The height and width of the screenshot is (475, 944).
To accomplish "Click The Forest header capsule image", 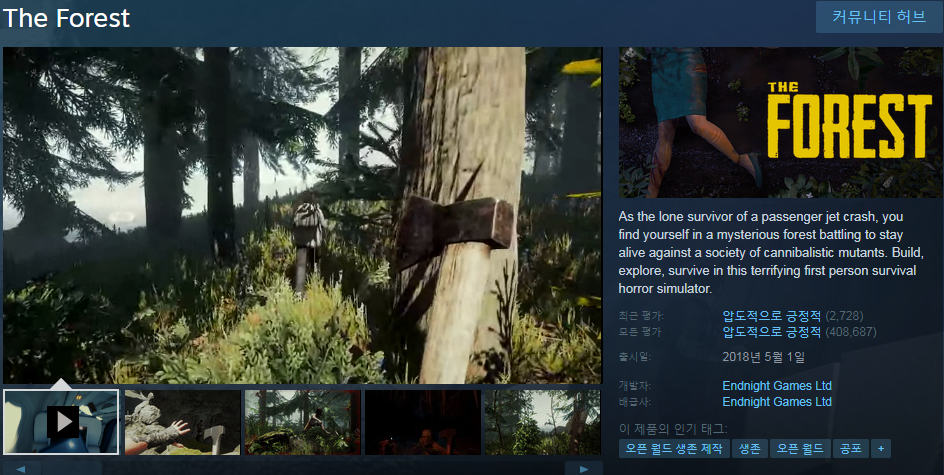I will (781, 122).
